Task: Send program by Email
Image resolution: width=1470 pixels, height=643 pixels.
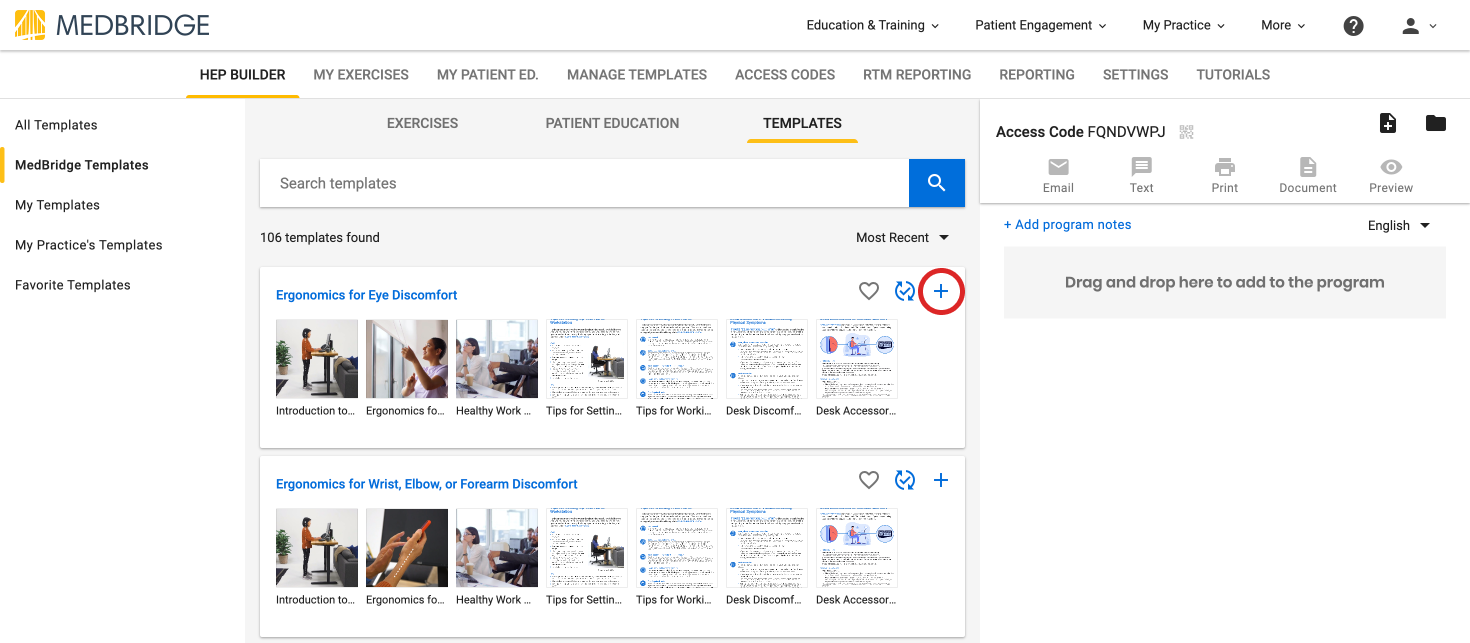Action: point(1058,175)
